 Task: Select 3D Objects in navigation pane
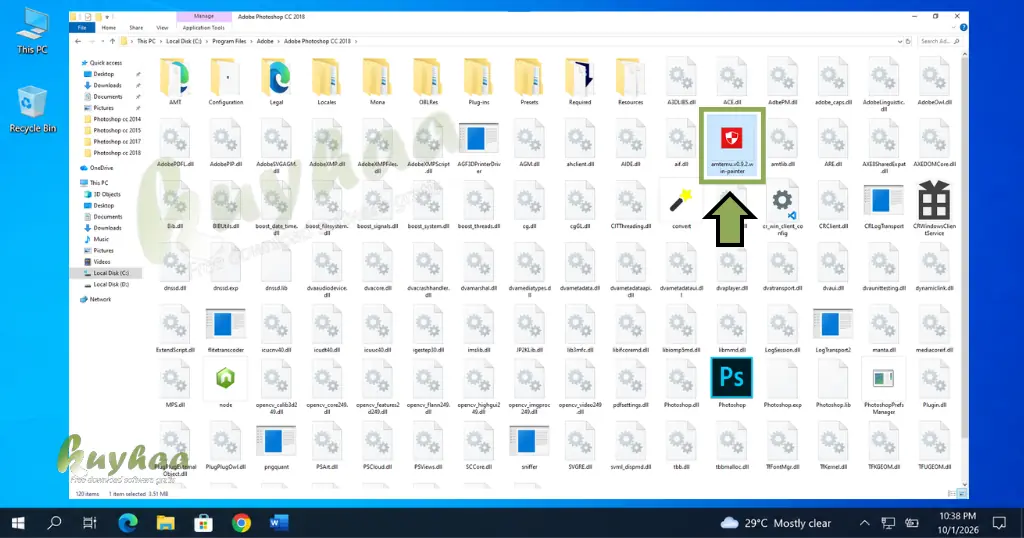pos(102,194)
